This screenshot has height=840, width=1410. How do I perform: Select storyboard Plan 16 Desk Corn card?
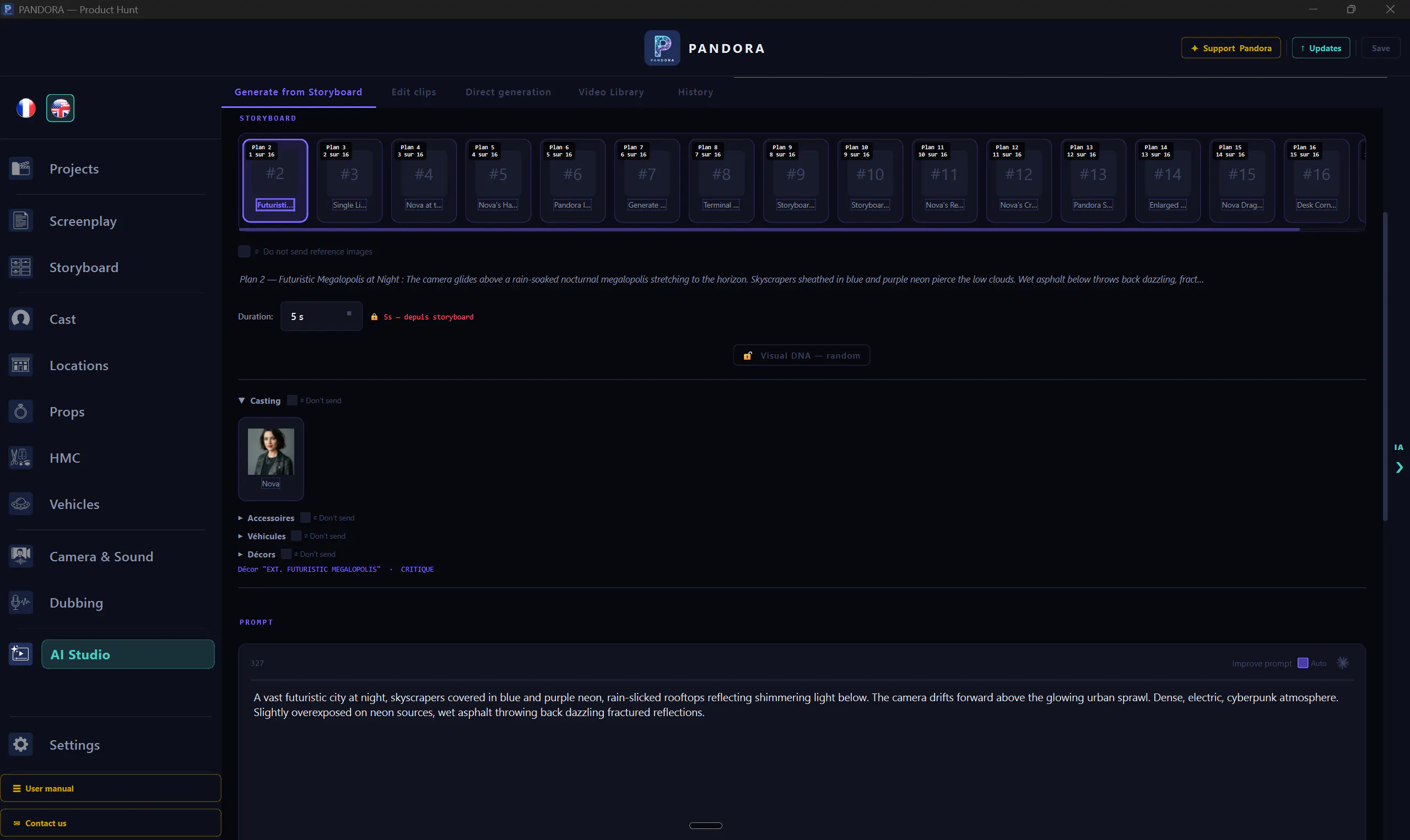point(1316,181)
